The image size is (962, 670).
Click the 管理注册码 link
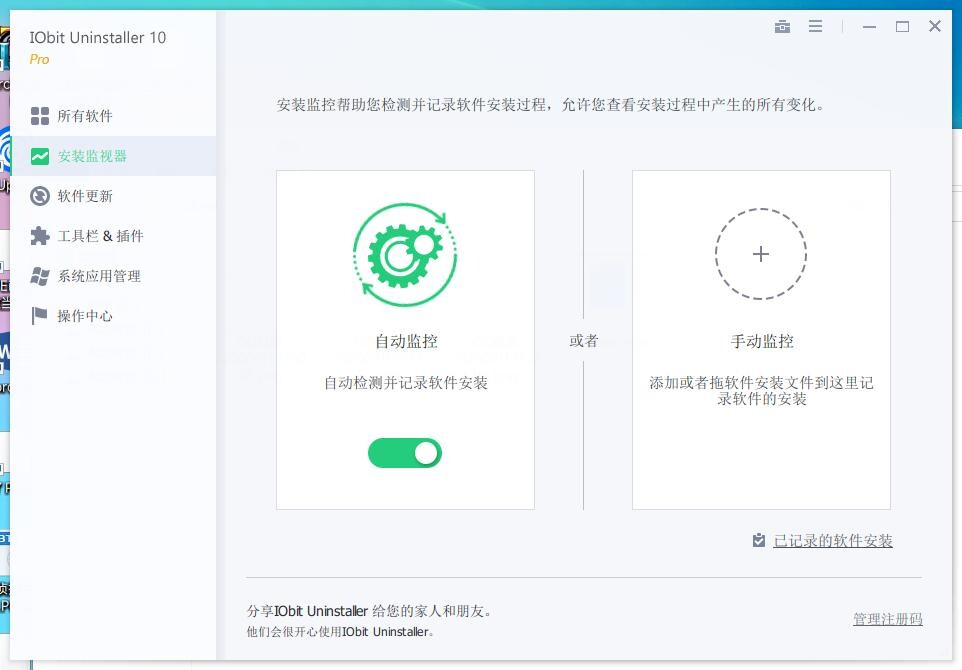pyautogui.click(x=887, y=619)
